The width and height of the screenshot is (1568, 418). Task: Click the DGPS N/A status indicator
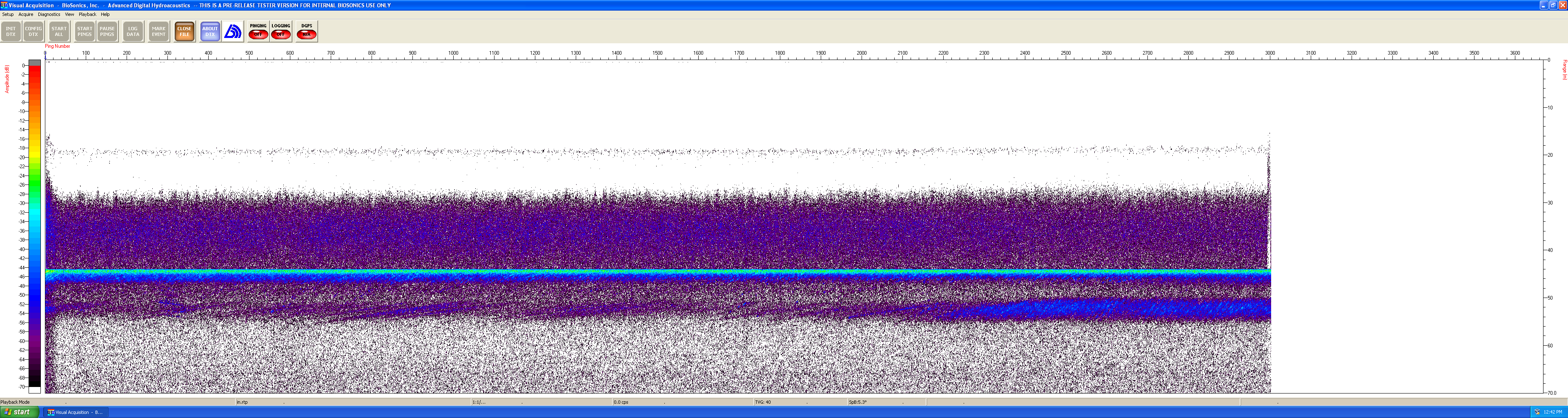306,31
